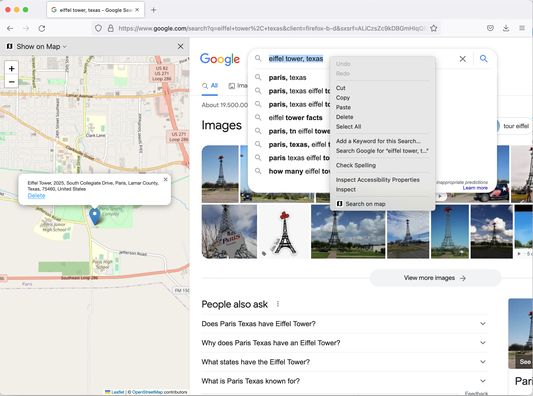Pick the 'how many eiffel towers' suggestion
The width and height of the screenshot is (533, 396).
point(292,171)
